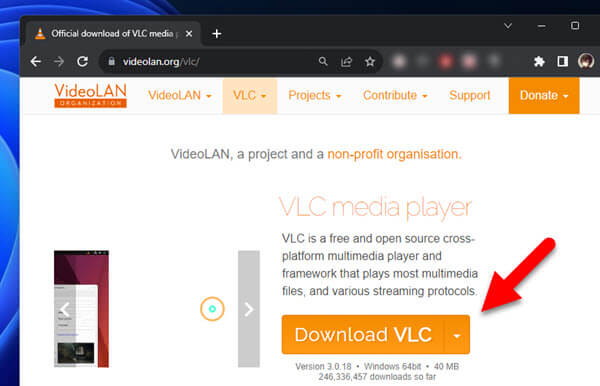600x386 pixels.
Task: Expand the Download VLC platform arrow
Action: click(x=457, y=336)
